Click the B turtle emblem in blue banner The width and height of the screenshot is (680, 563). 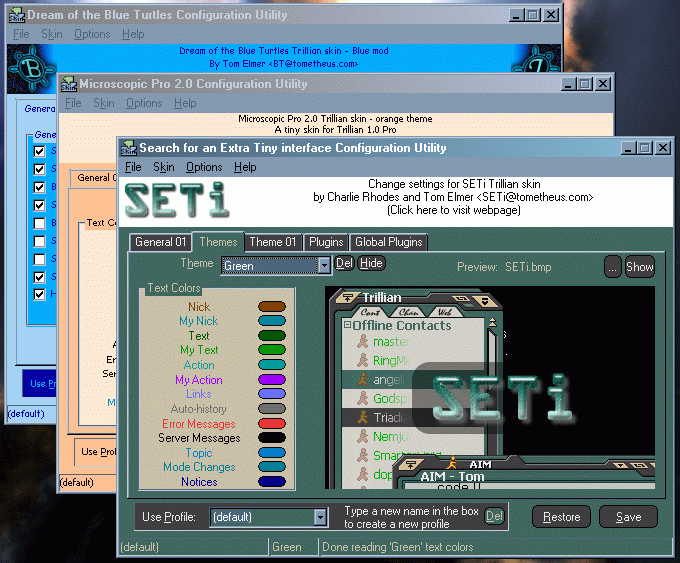pos(33,69)
